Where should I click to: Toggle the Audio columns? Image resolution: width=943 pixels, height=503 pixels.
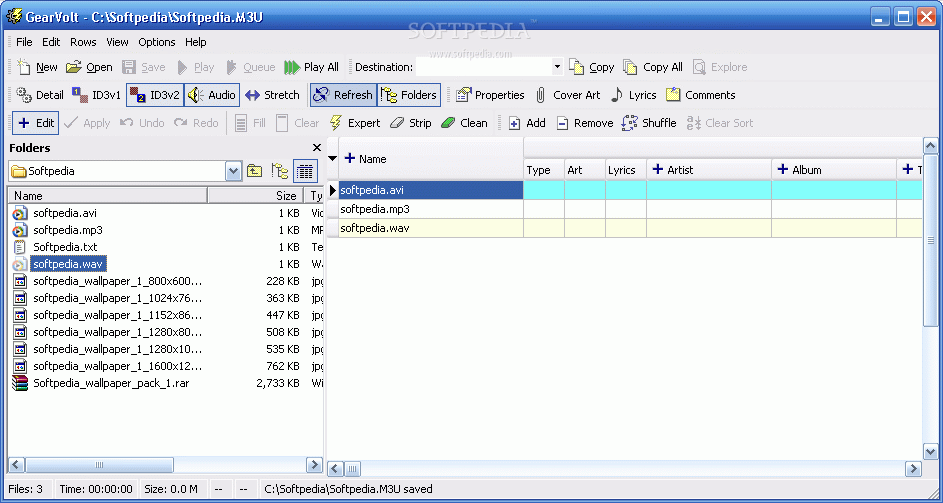pos(212,95)
